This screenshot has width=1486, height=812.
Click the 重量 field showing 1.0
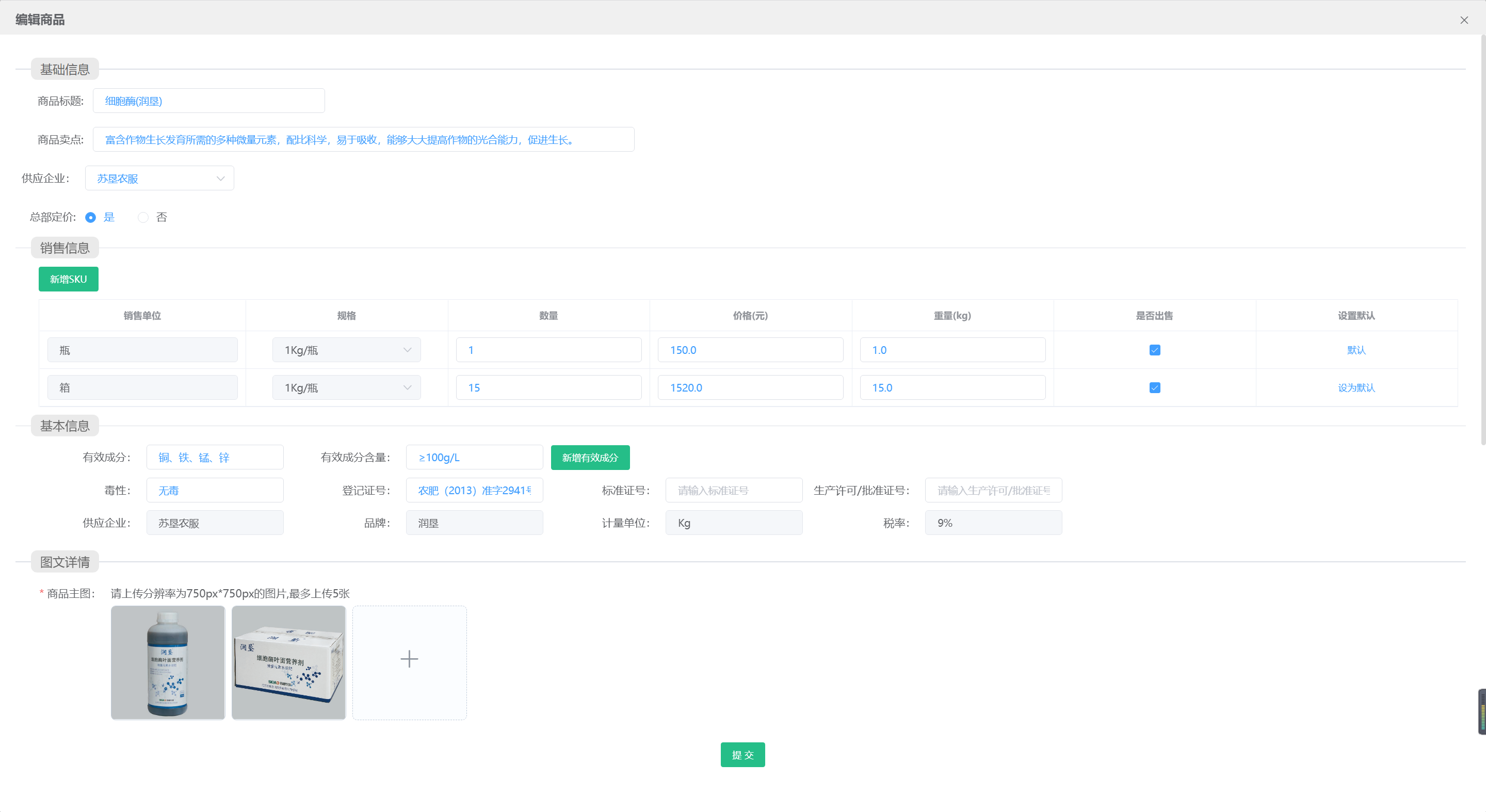(x=952, y=350)
